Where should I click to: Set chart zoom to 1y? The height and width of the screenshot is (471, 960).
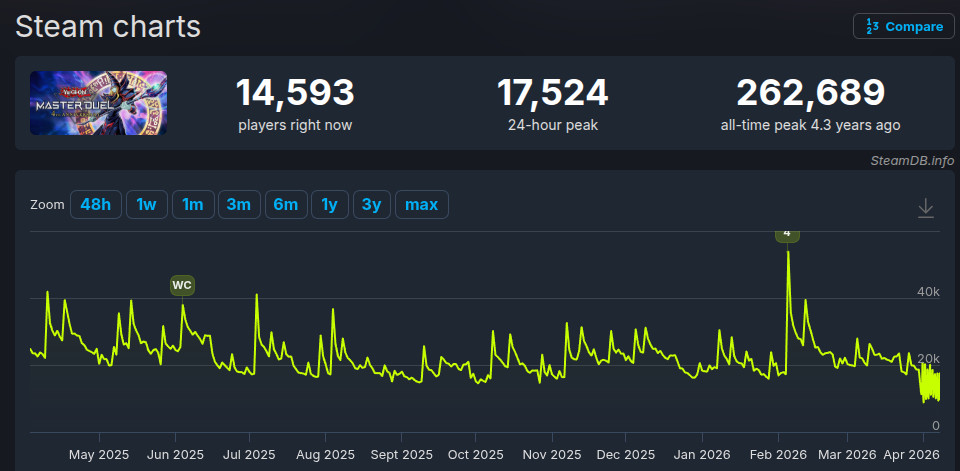click(329, 205)
